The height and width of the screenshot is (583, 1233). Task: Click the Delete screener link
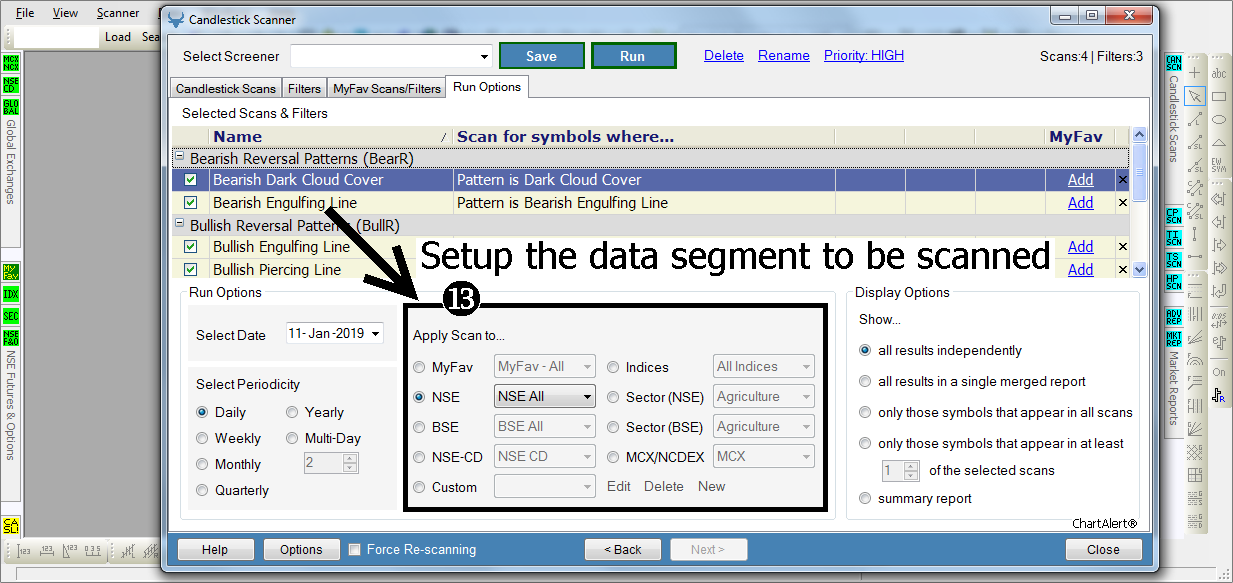[x=724, y=56]
